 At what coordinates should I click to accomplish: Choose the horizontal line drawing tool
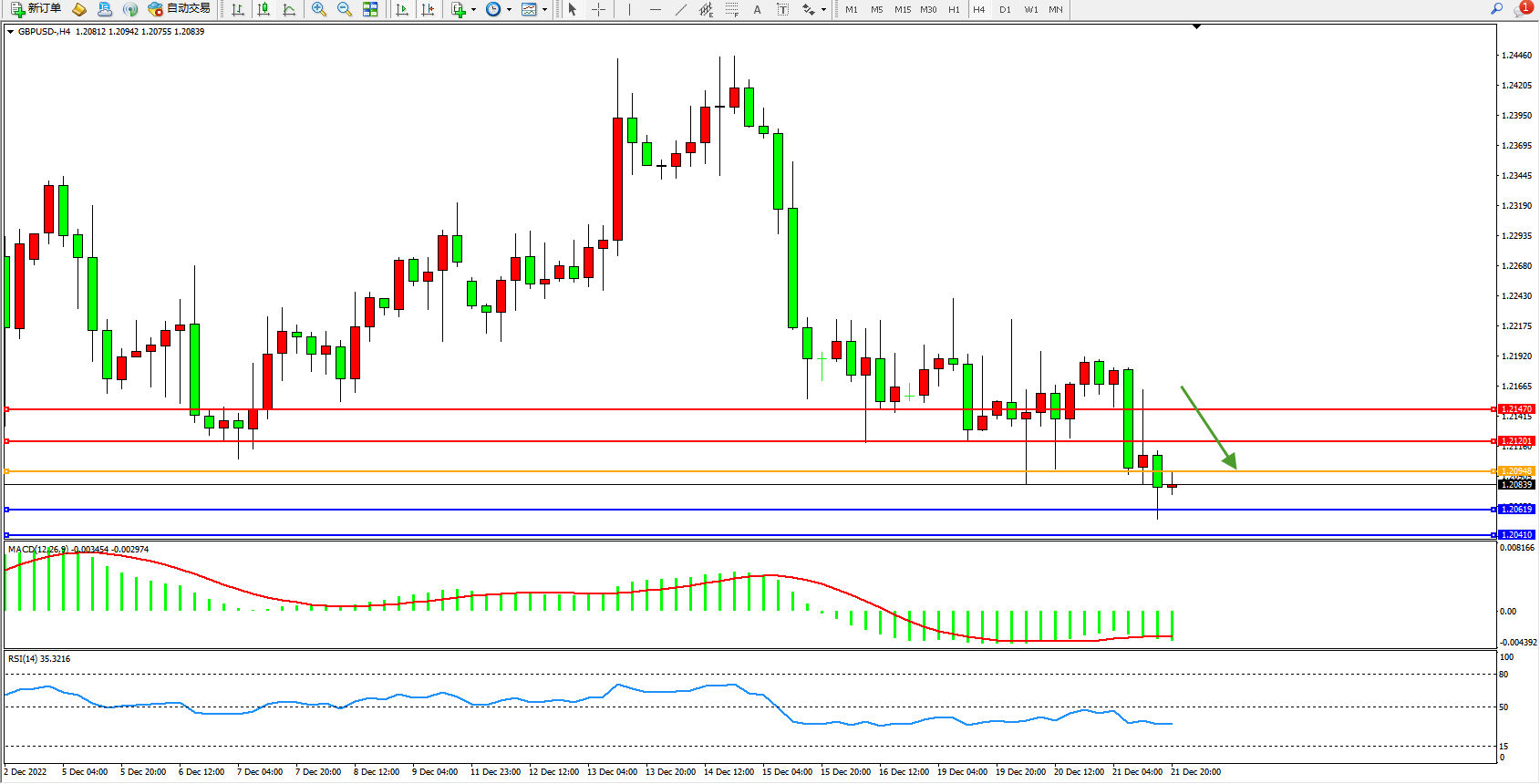tap(655, 9)
